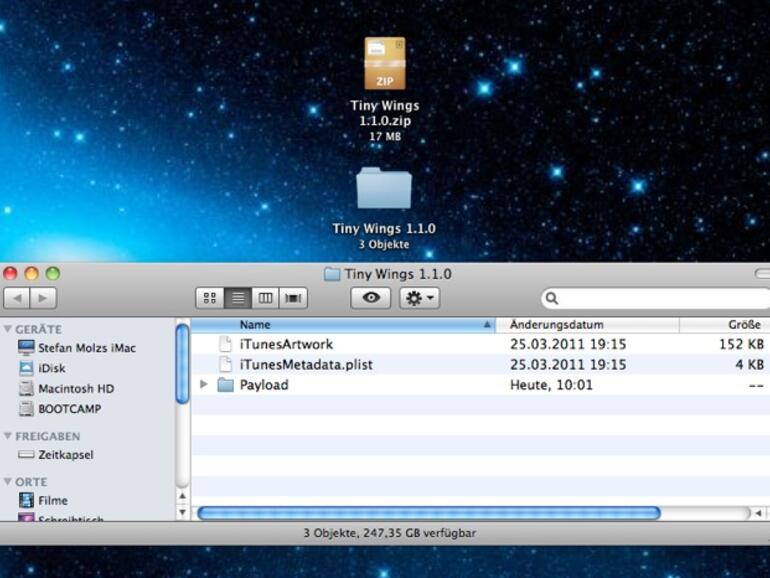This screenshot has width=770, height=578.
Task: Open Macintosh HD in the sidebar
Action: [x=66, y=388]
